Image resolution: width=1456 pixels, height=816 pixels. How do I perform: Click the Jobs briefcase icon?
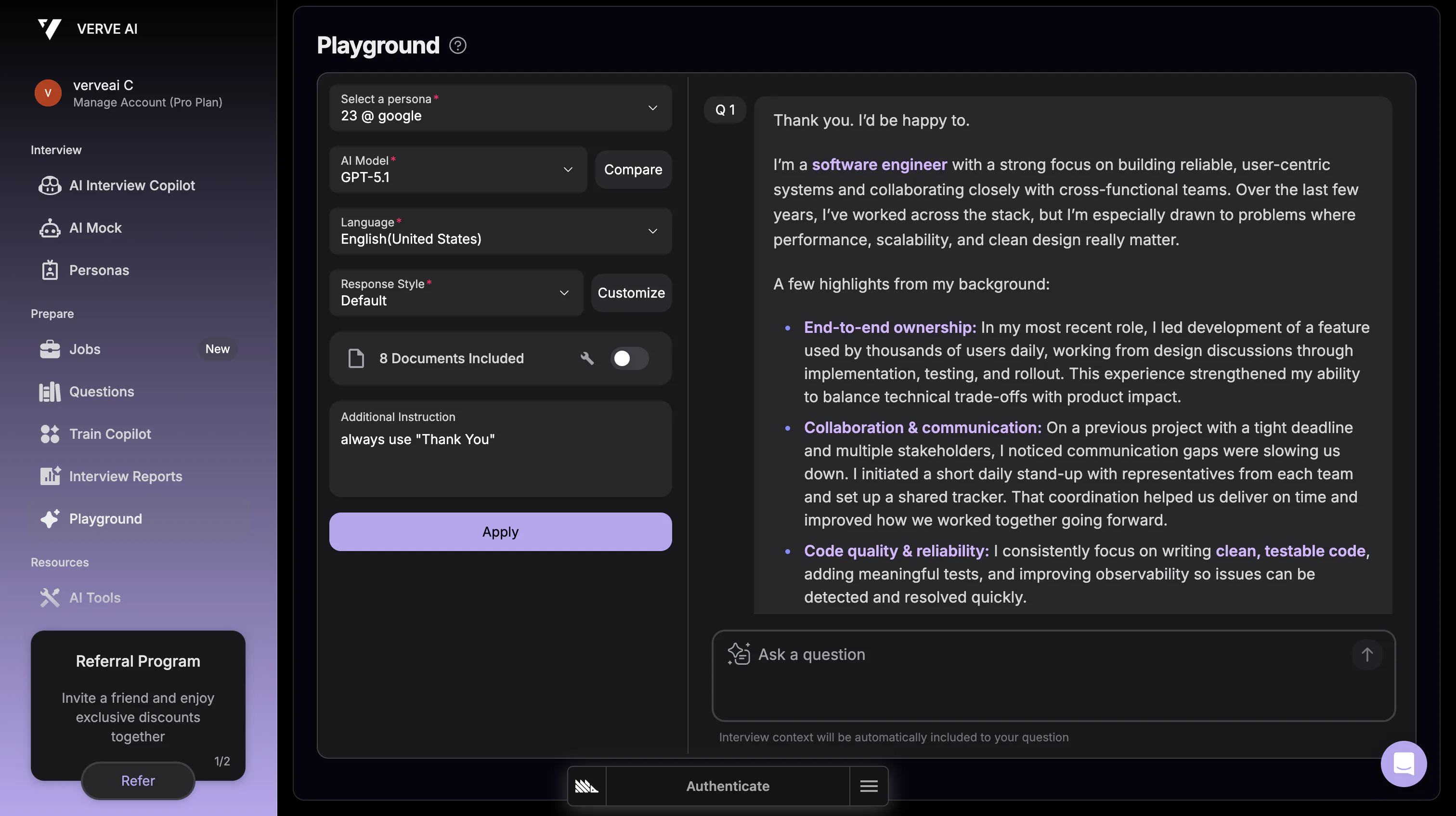pos(50,349)
